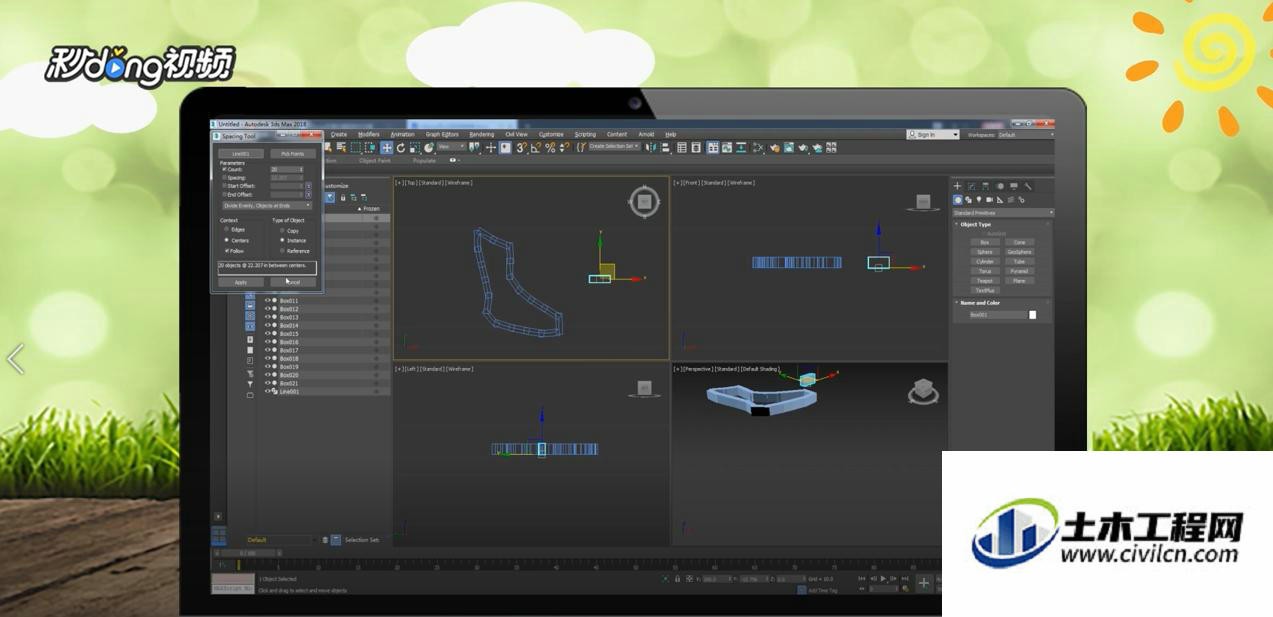1273x617 pixels.
Task: Select the Shapes category icon
Action: [x=969, y=200]
